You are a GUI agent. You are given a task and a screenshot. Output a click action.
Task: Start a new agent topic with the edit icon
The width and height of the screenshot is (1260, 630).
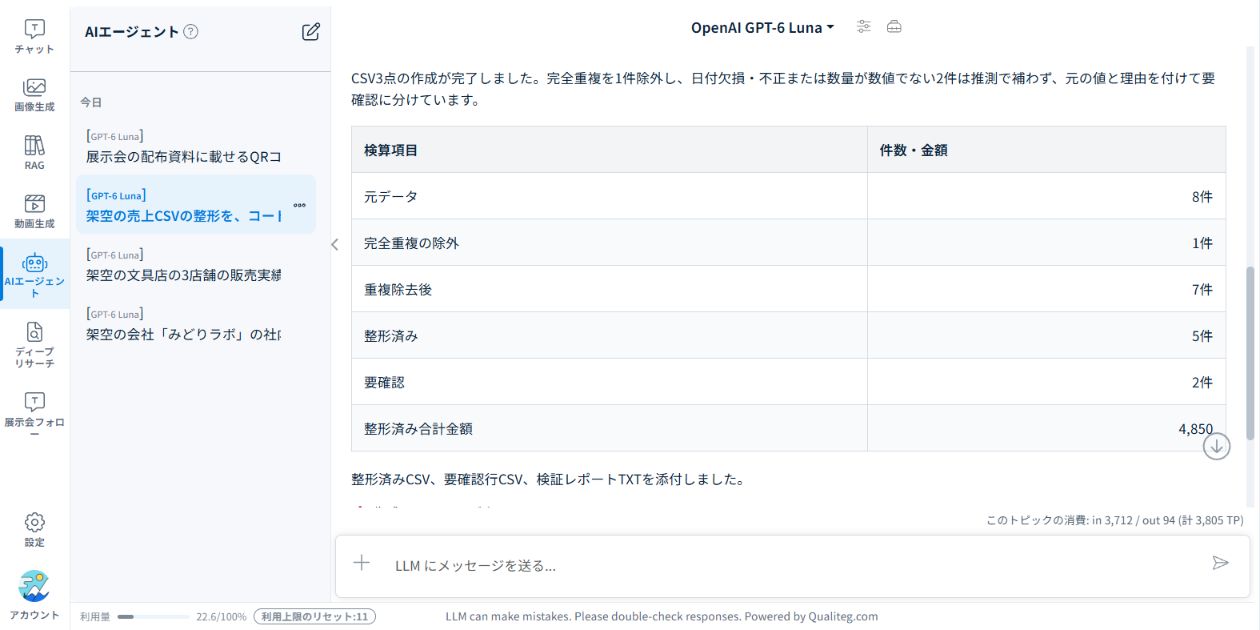tap(311, 31)
